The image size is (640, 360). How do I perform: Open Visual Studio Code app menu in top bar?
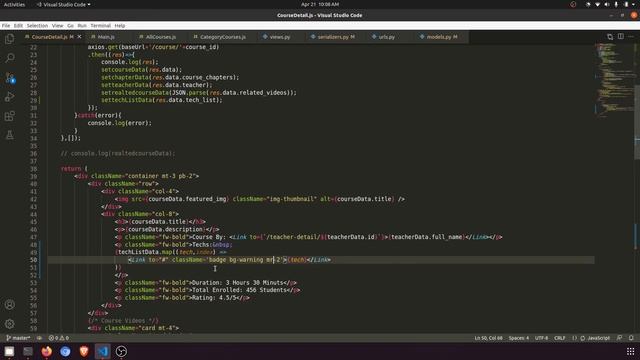pyautogui.click(x=64, y=4)
